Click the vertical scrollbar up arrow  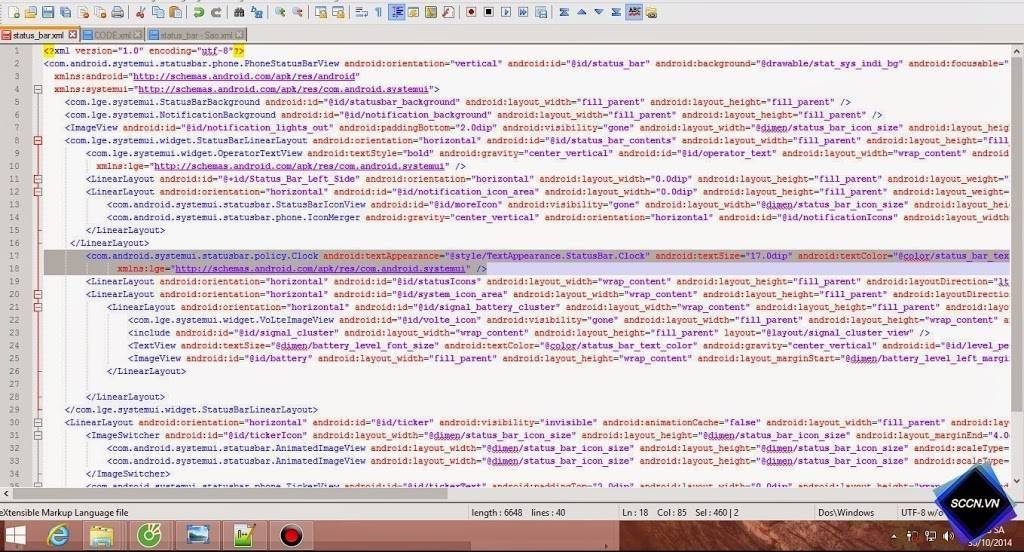1017,51
